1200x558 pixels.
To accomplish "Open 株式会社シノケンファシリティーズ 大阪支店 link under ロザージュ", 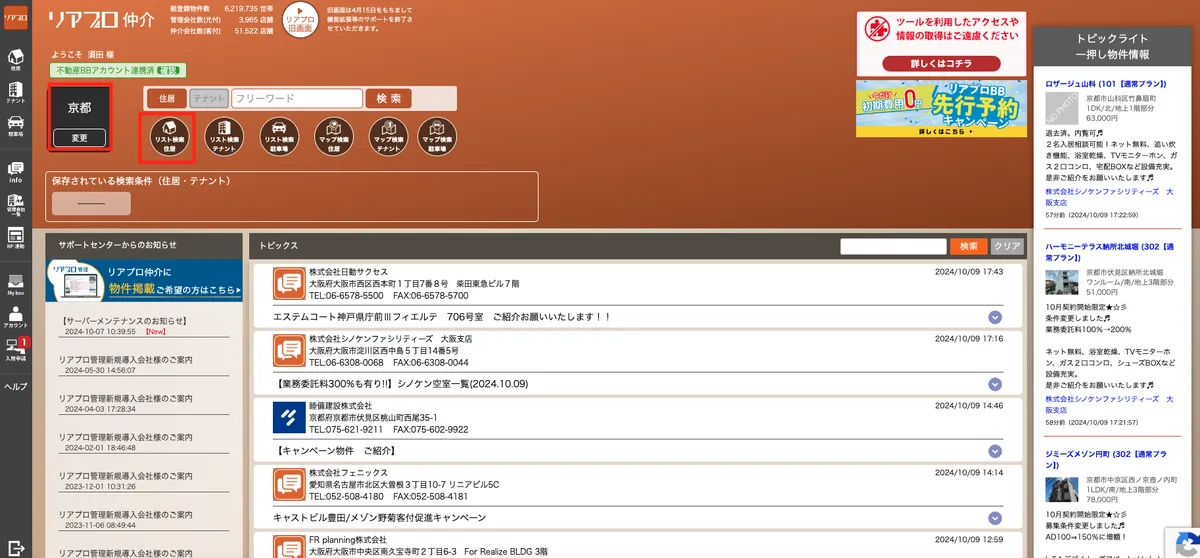I will pos(1109,196).
